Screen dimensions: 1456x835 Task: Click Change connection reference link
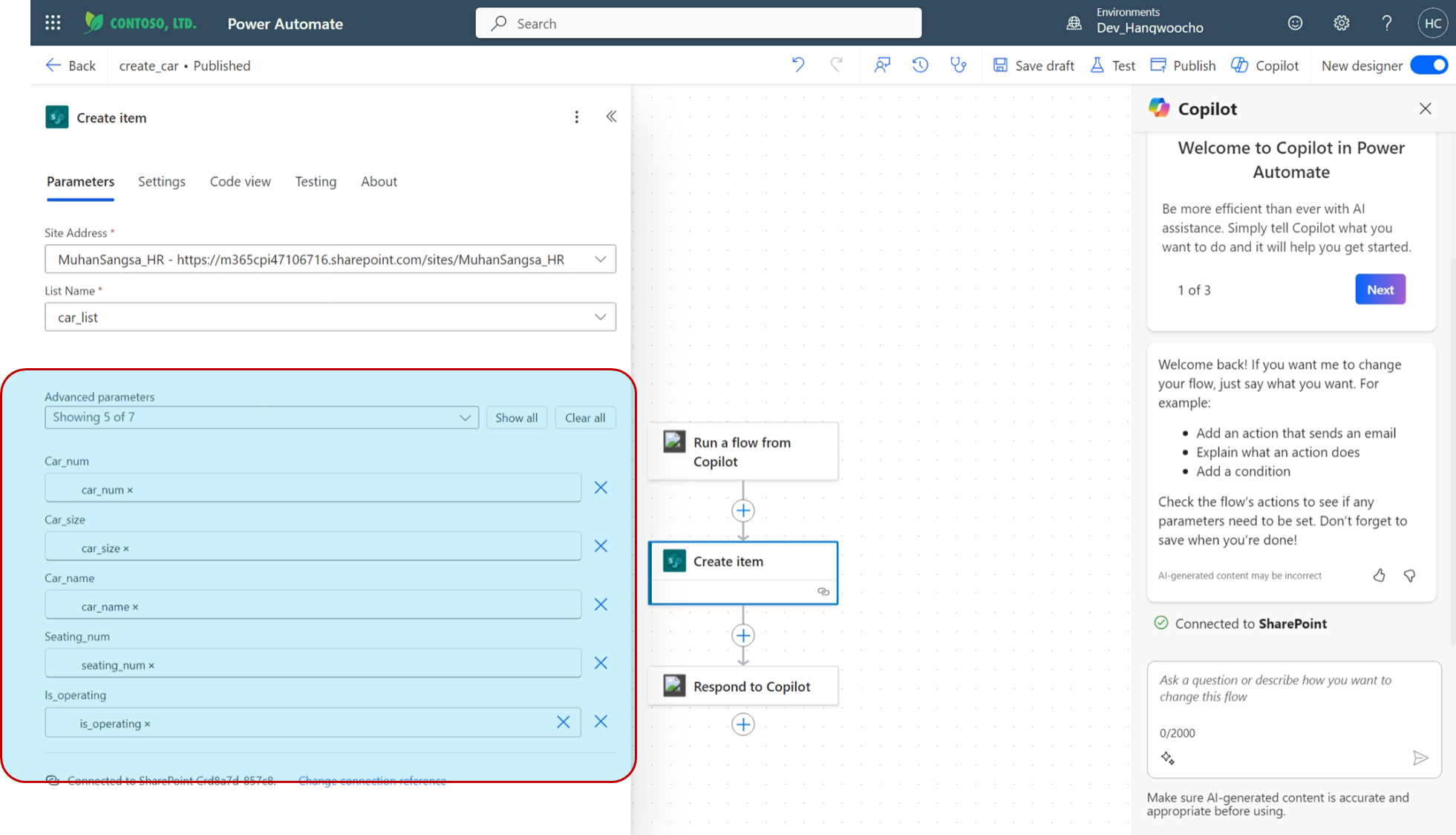[372, 780]
